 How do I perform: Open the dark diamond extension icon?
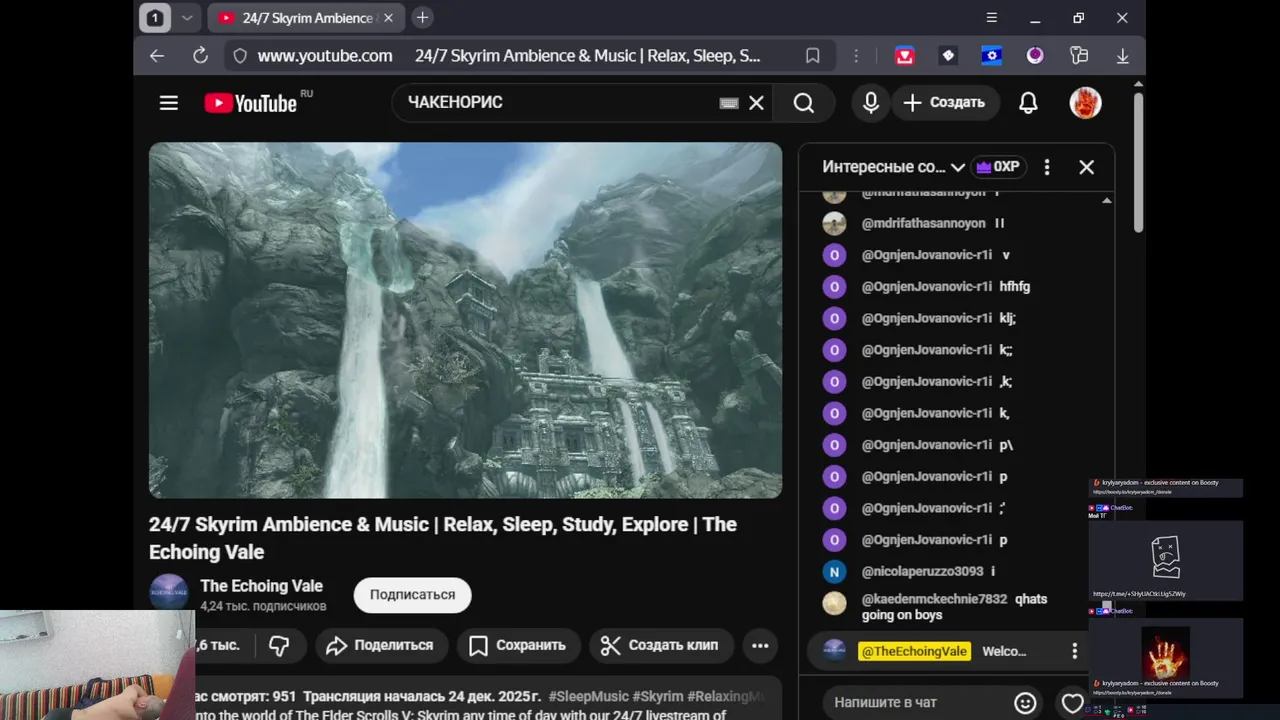pyautogui.click(x=948, y=56)
